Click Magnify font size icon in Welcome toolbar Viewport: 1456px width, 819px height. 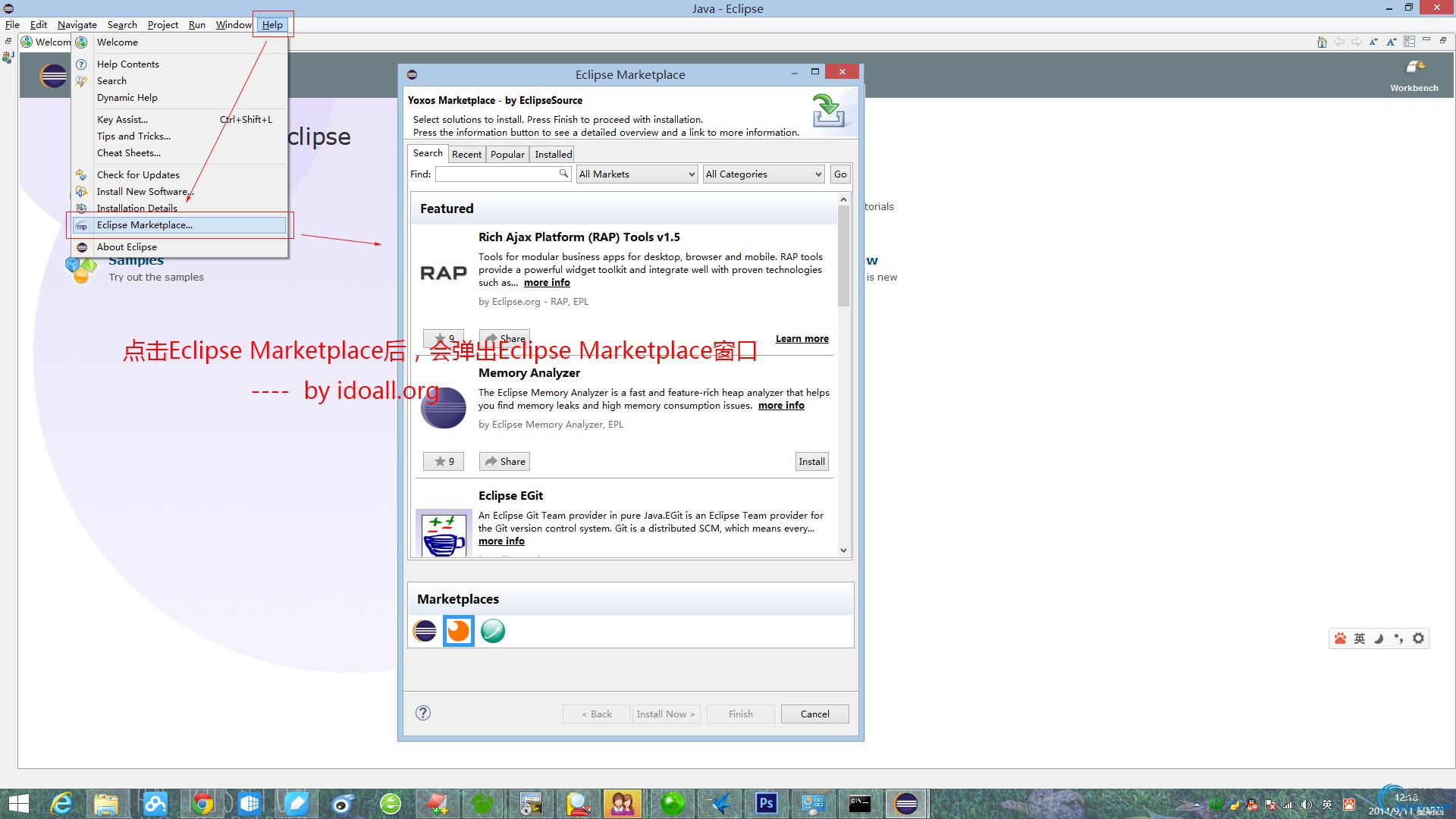click(x=1392, y=42)
